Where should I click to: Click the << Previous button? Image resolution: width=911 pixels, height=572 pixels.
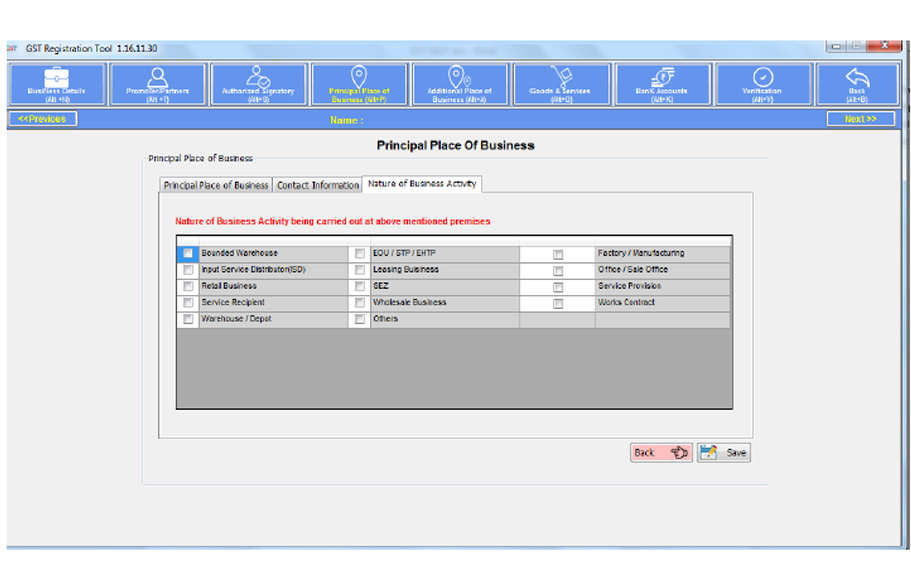(42, 119)
